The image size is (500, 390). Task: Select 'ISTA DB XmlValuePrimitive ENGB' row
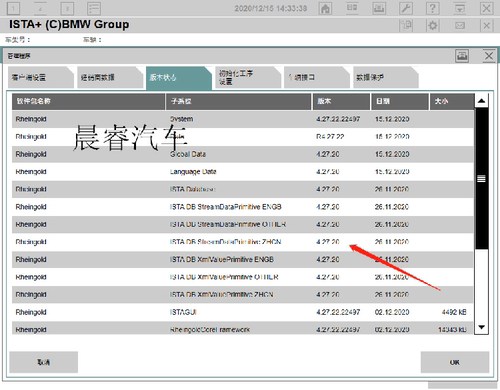pos(243,259)
